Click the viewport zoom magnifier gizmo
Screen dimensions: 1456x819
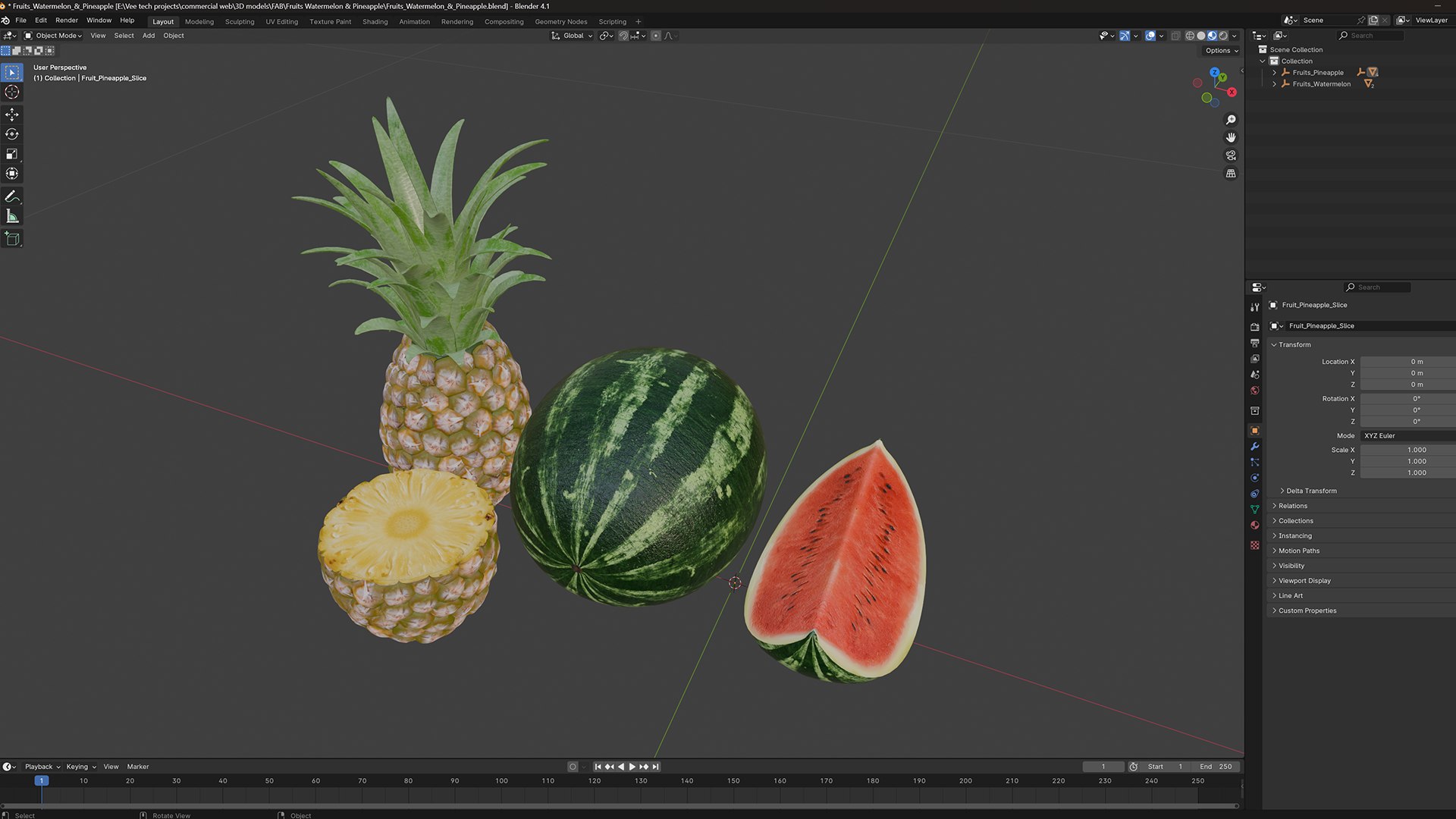1231,120
